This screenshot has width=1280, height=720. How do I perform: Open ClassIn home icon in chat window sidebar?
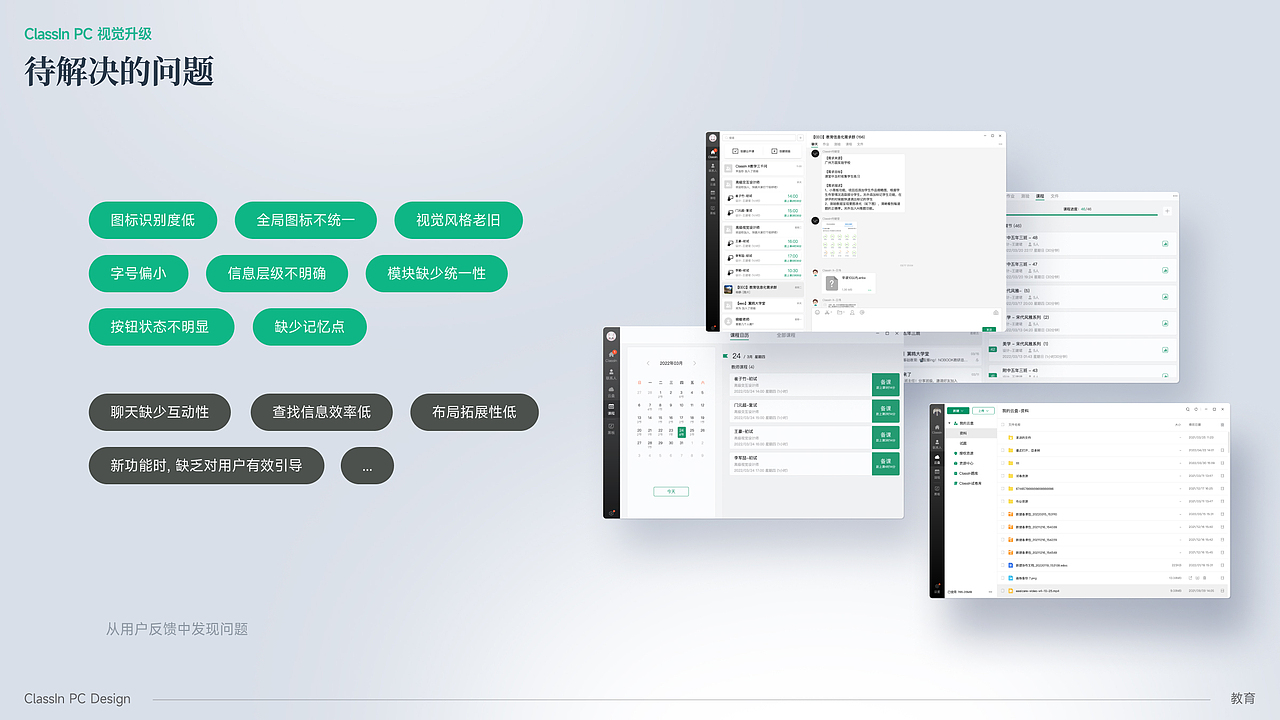click(712, 153)
